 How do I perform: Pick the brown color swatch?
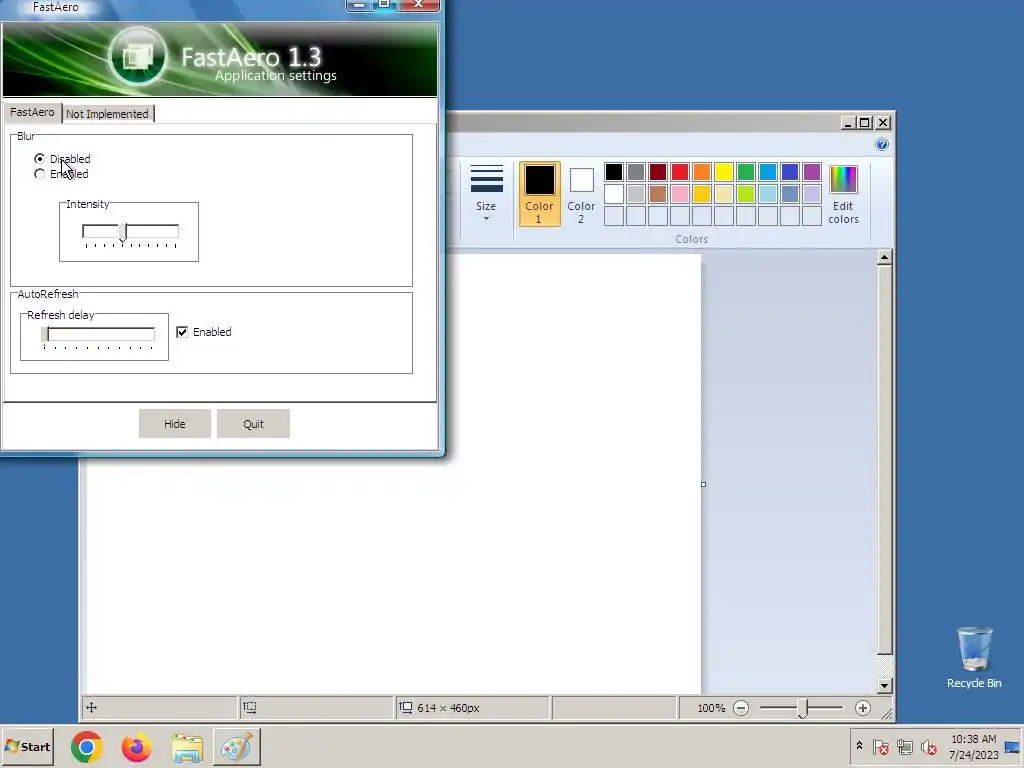[658, 194]
